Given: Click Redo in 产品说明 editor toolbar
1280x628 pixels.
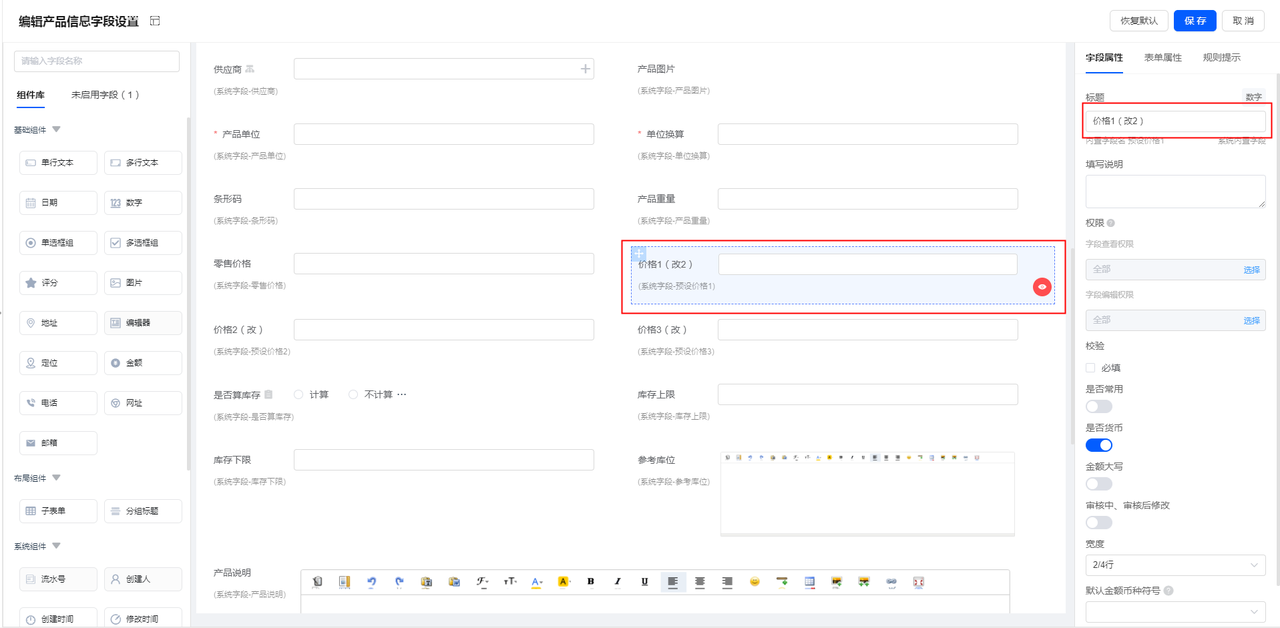Looking at the screenshot, I should click(399, 581).
